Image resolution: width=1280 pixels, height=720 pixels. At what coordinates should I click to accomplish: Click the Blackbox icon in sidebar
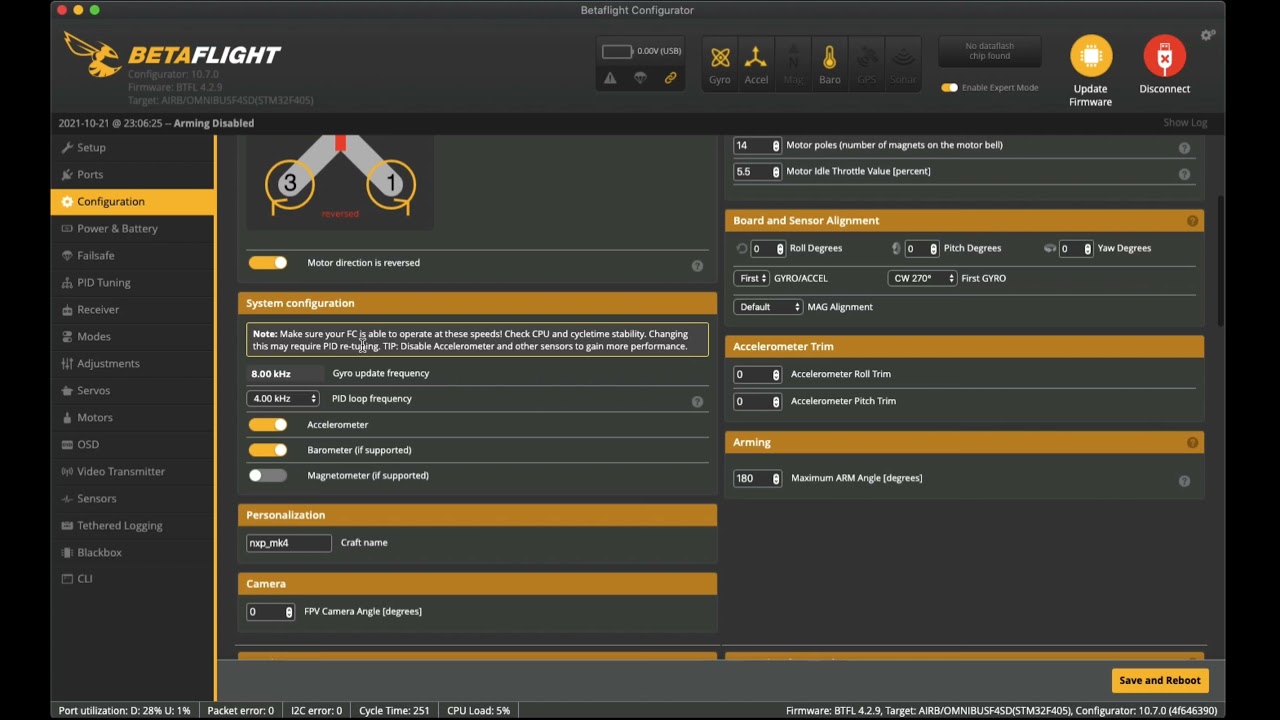67,553
